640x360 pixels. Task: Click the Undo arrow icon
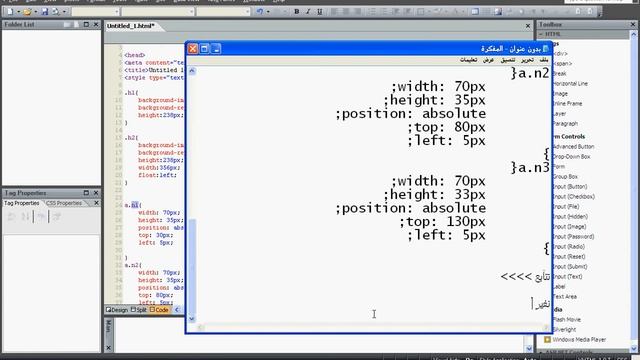click(260, 11)
